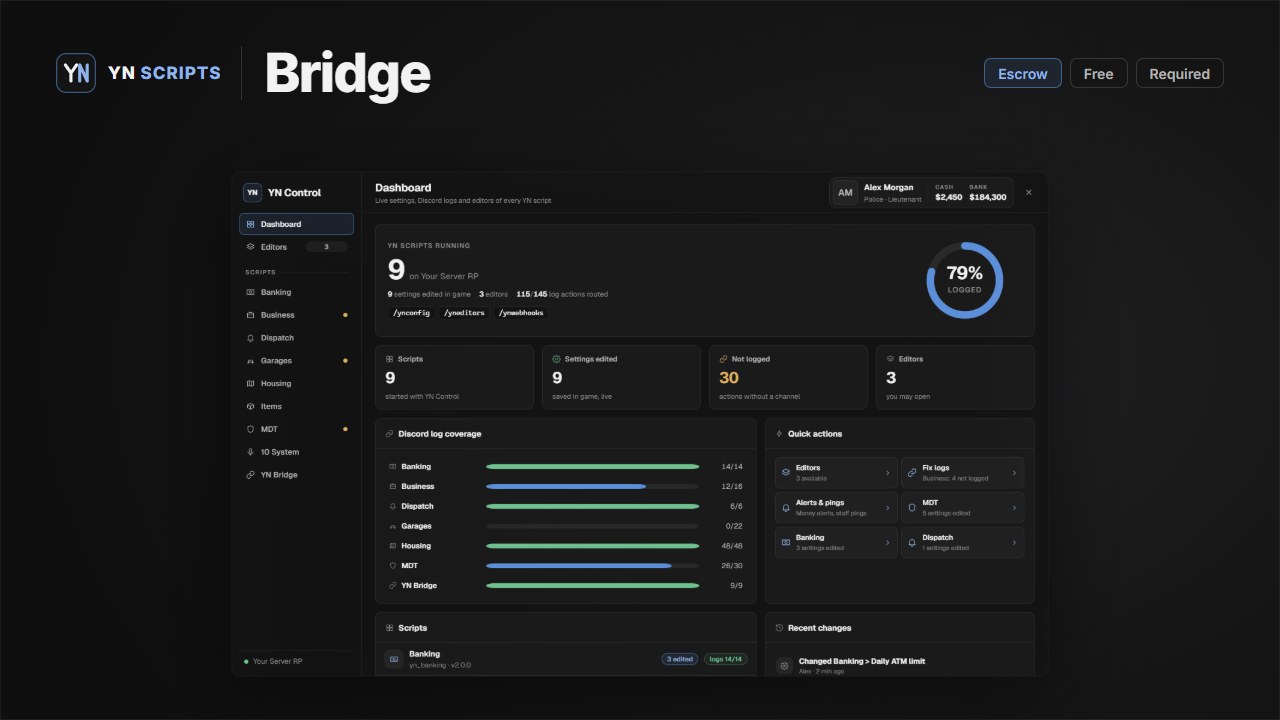Click the YN Control logo in sidebar
Image resolution: width=1280 pixels, height=720 pixels.
tap(252, 192)
